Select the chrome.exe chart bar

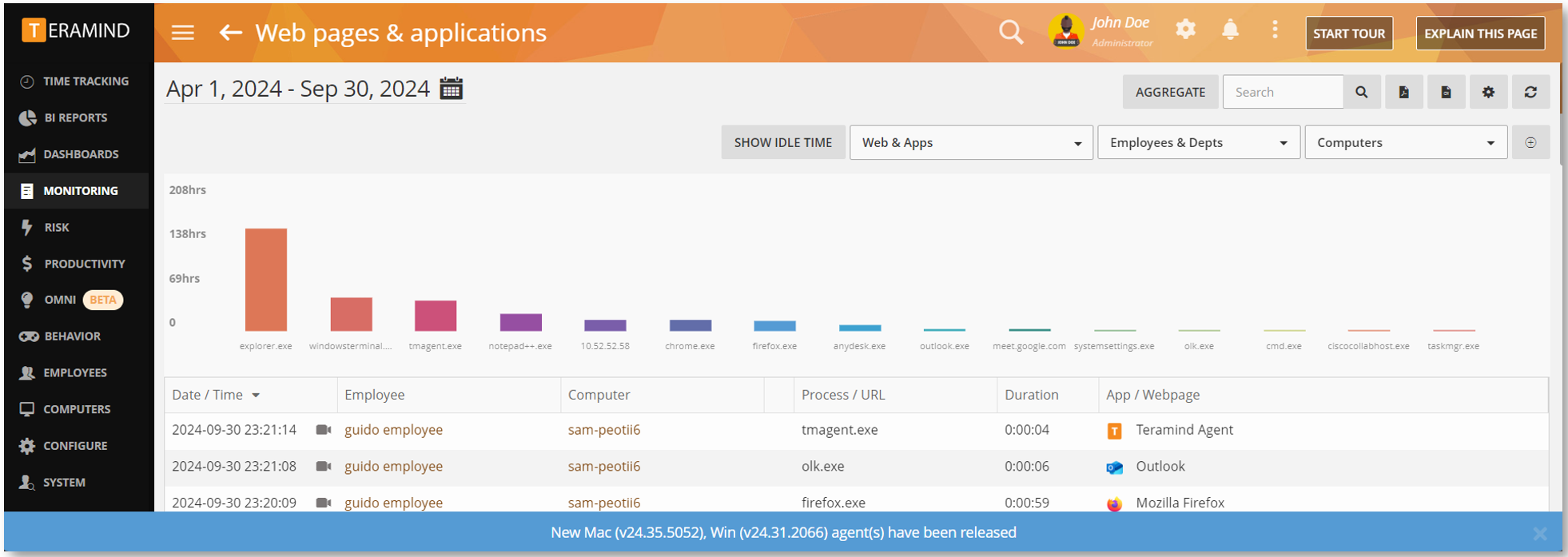tap(690, 325)
